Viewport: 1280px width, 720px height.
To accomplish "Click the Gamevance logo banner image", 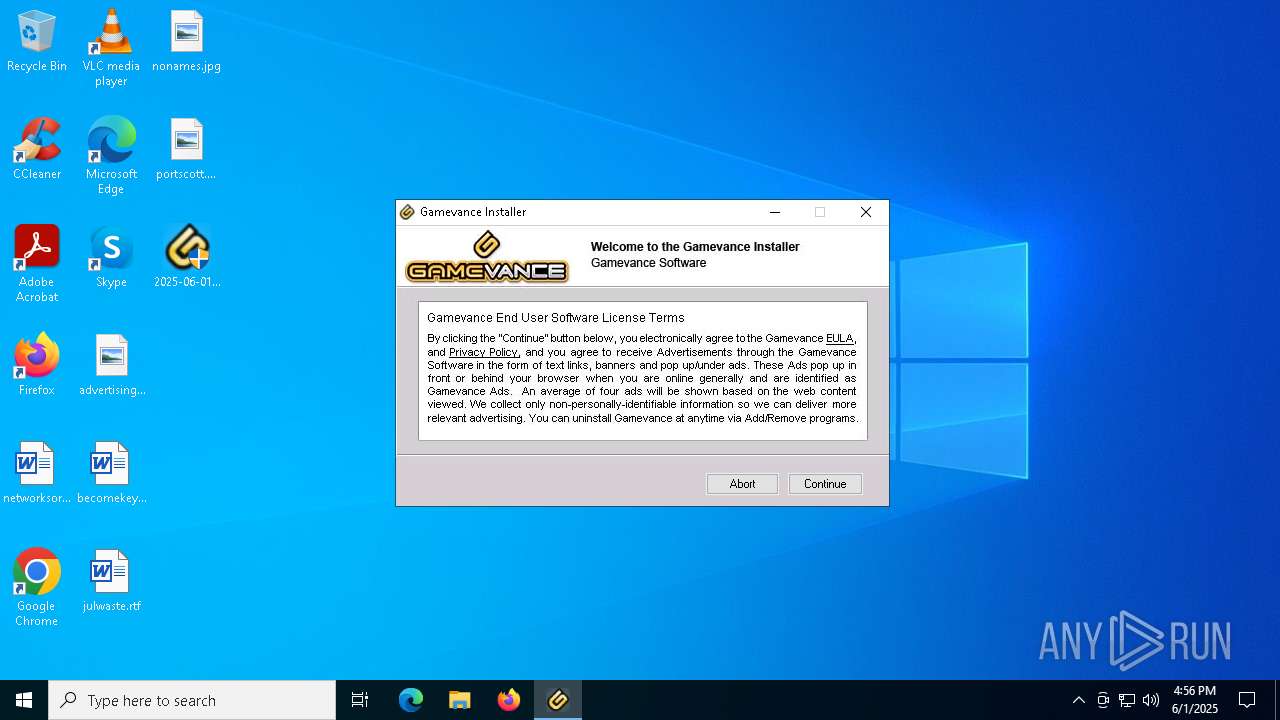I will click(x=487, y=257).
